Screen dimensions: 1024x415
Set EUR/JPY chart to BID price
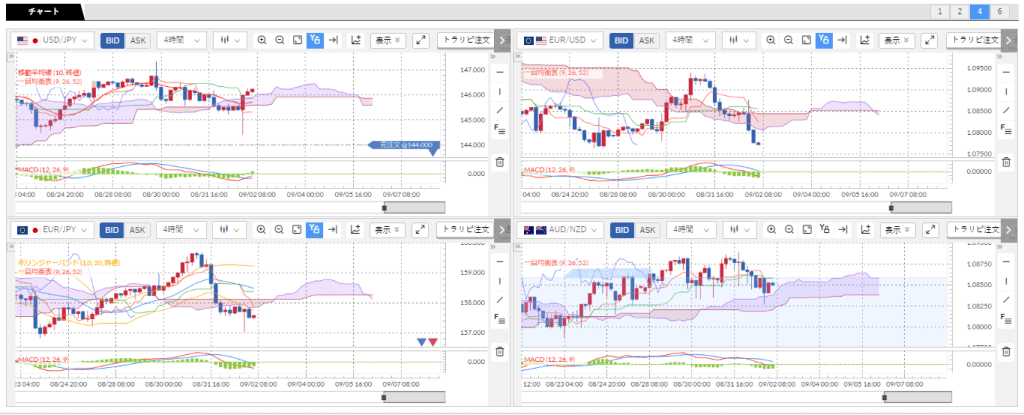click(113, 230)
